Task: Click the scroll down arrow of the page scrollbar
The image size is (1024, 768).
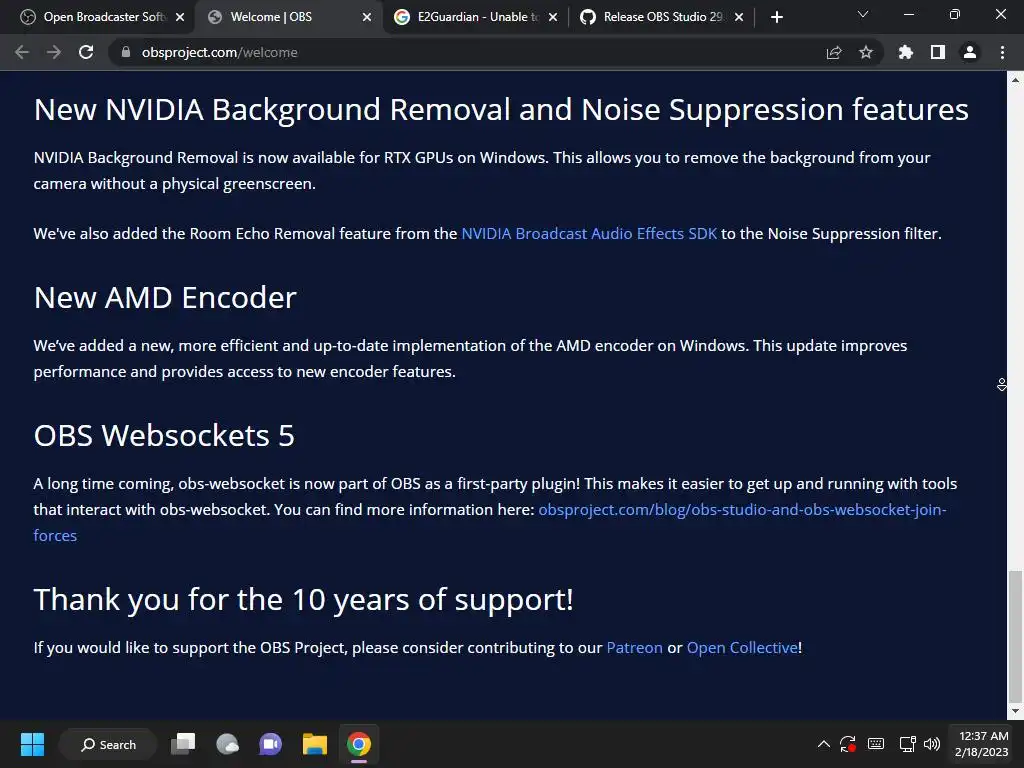Action: pos(1015,711)
